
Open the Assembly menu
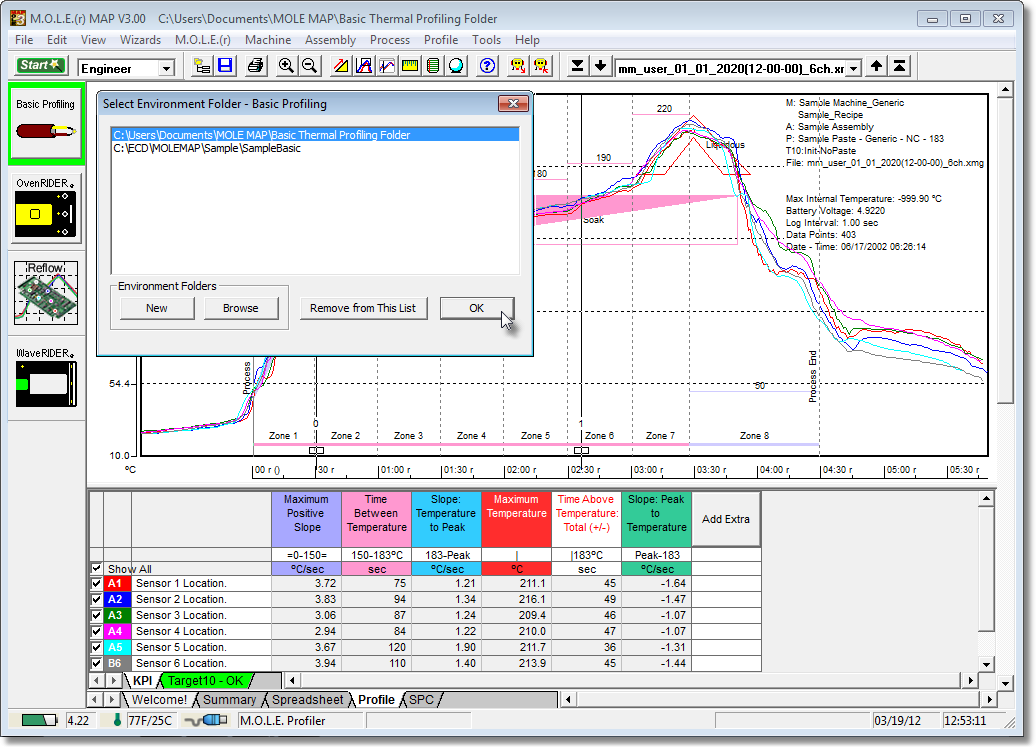330,40
